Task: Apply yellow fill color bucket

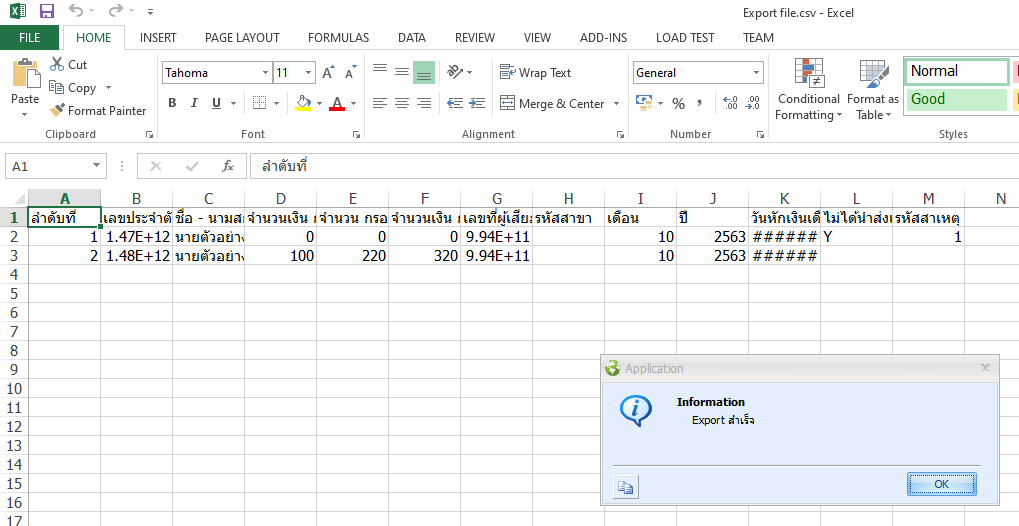Action: tap(303, 103)
